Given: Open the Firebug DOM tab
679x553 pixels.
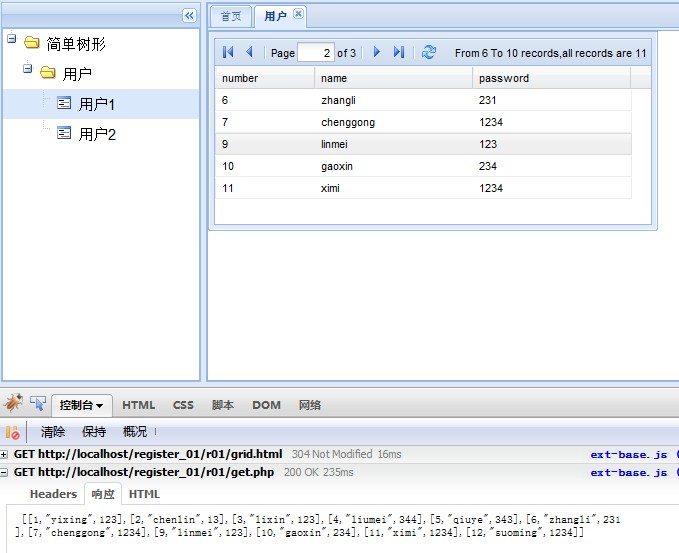Looking at the screenshot, I should point(266,405).
